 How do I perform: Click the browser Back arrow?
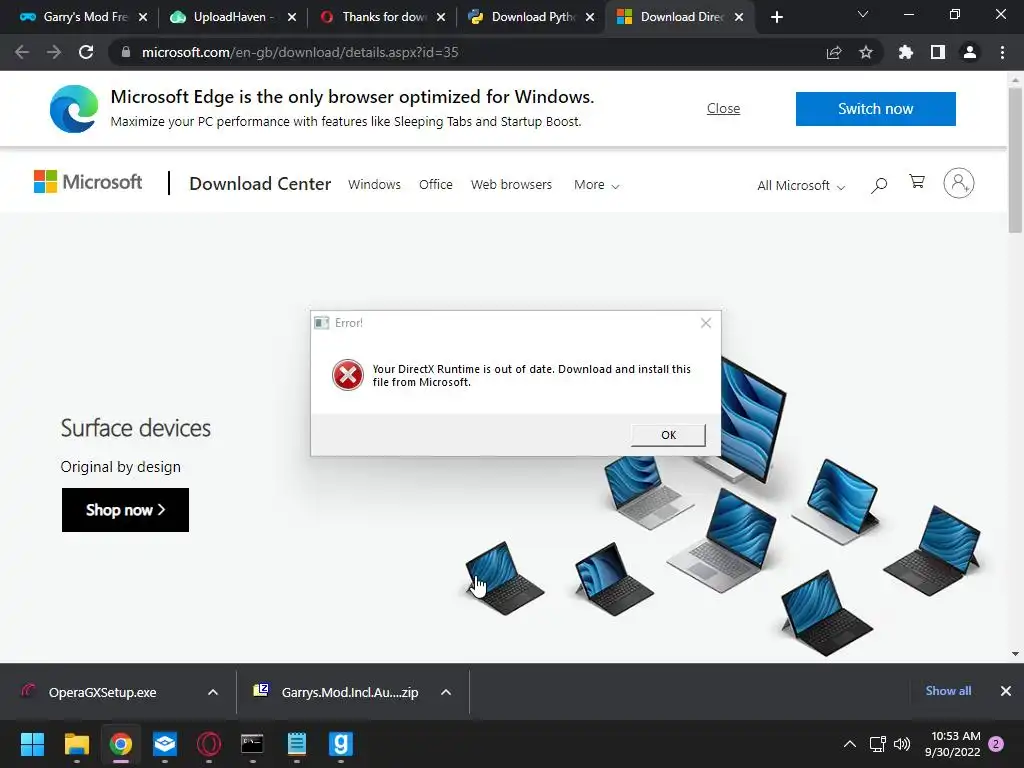point(22,52)
